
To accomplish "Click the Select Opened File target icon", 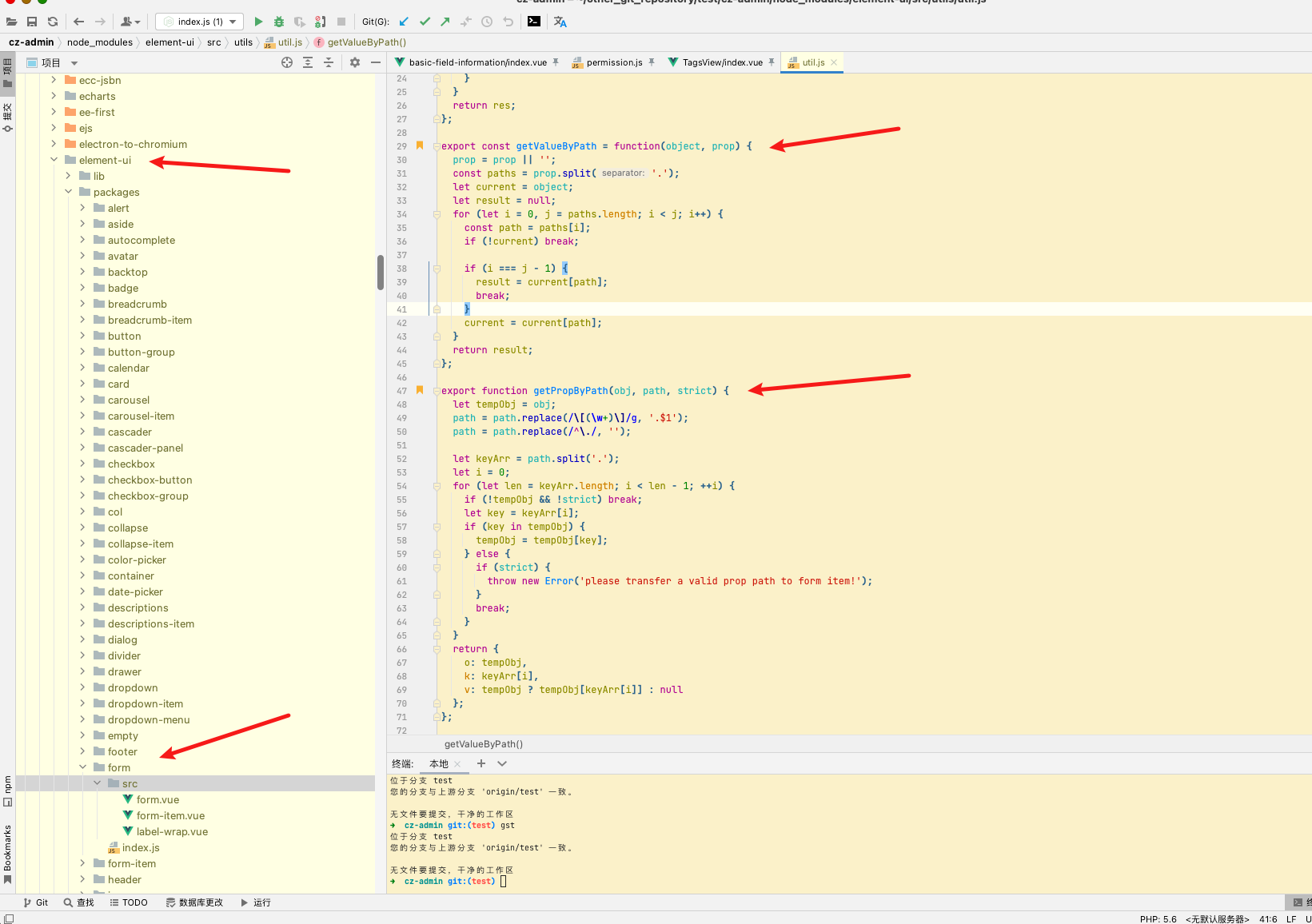I will pyautogui.click(x=287, y=62).
